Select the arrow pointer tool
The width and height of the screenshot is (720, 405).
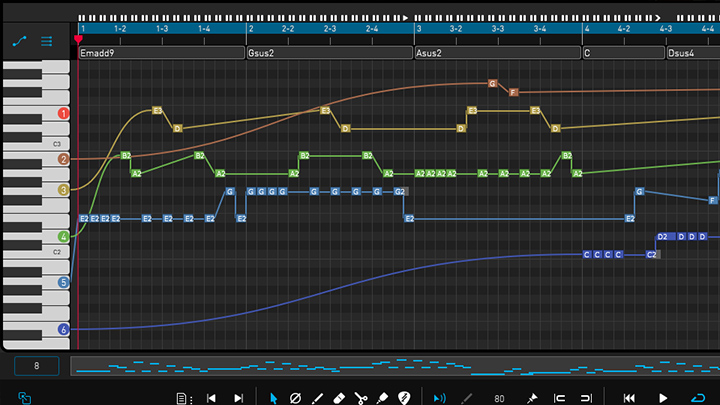[x=273, y=398]
